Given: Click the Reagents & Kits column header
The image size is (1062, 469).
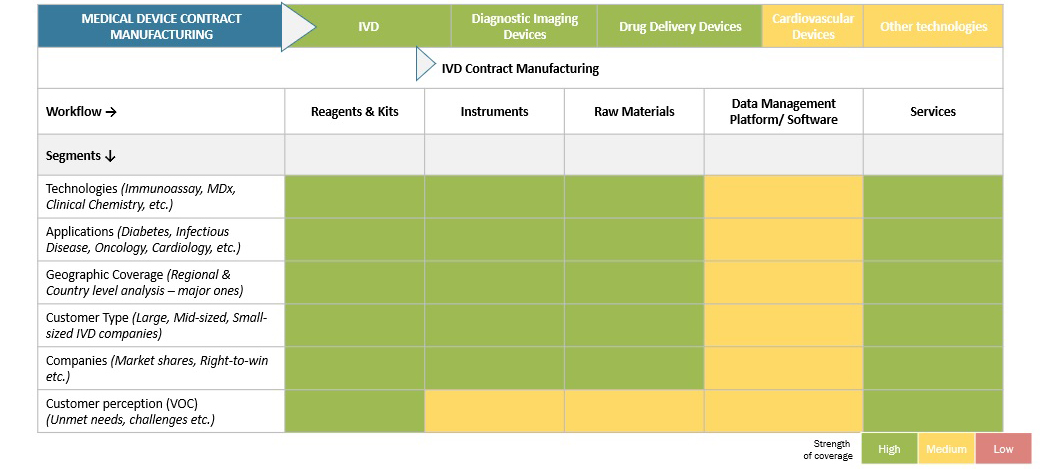Looking at the screenshot, I should 355,112.
